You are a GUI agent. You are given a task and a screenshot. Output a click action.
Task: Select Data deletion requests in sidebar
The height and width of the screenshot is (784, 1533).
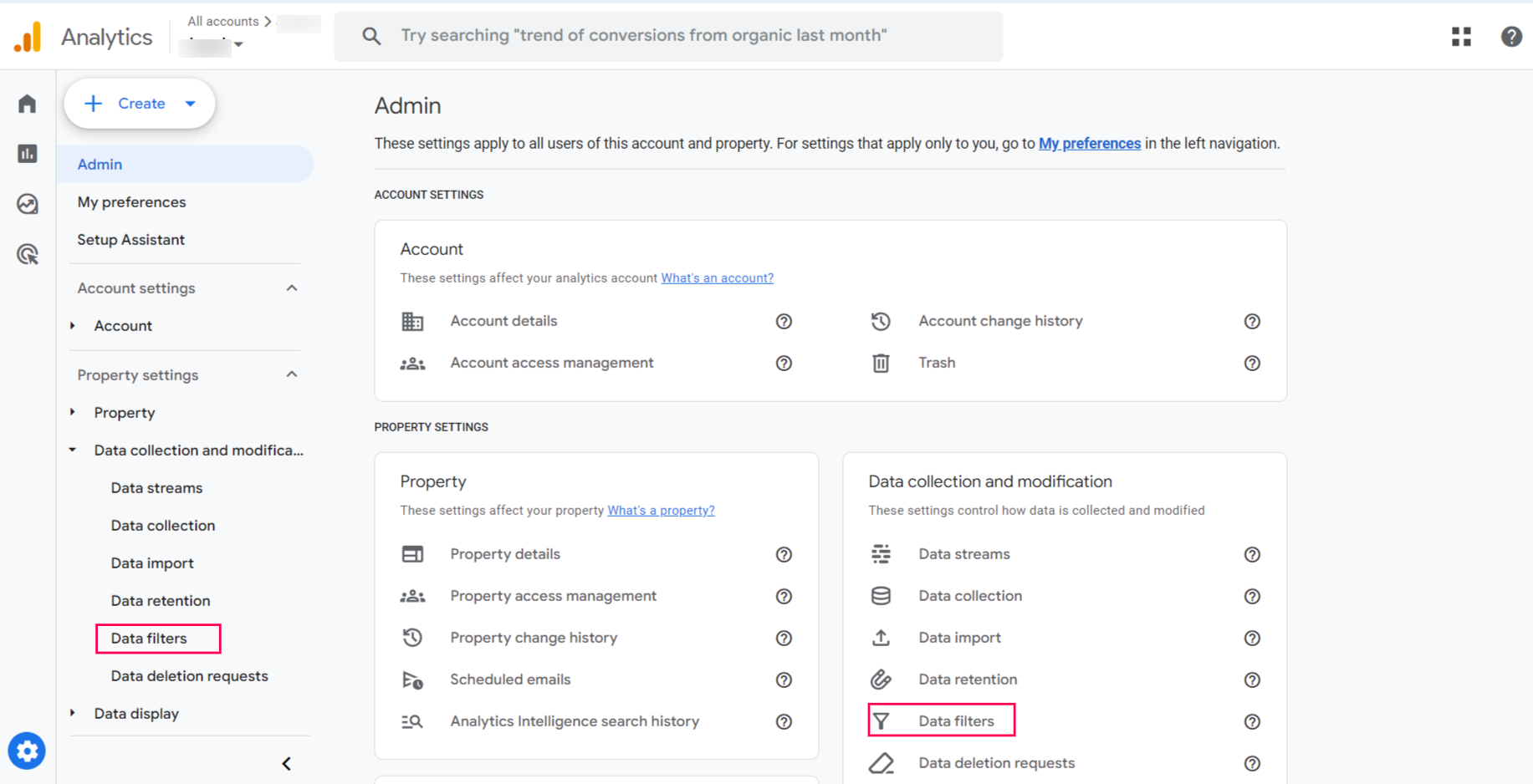(x=189, y=676)
